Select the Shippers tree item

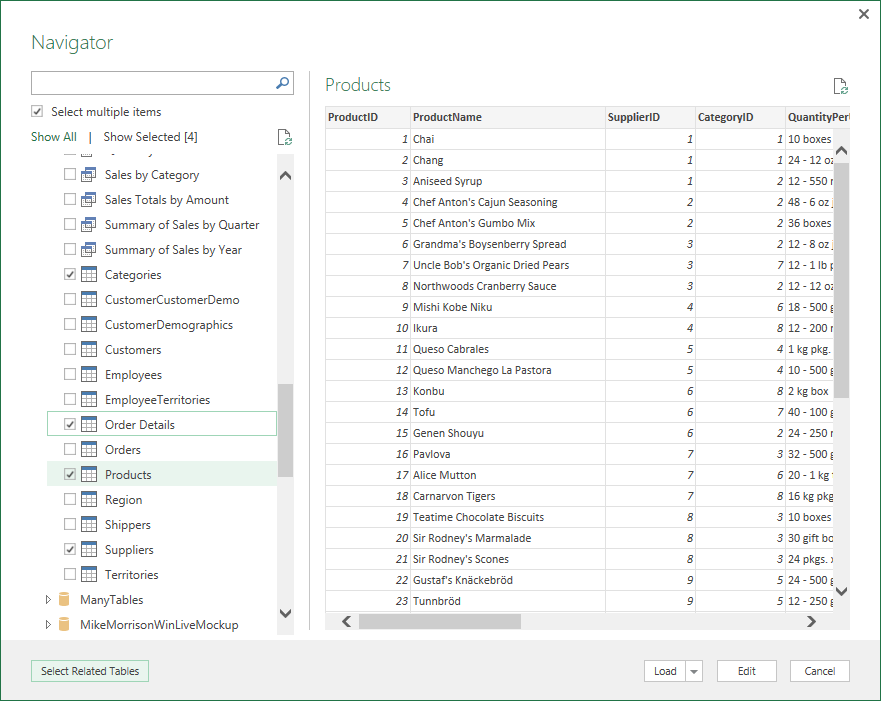click(x=128, y=525)
